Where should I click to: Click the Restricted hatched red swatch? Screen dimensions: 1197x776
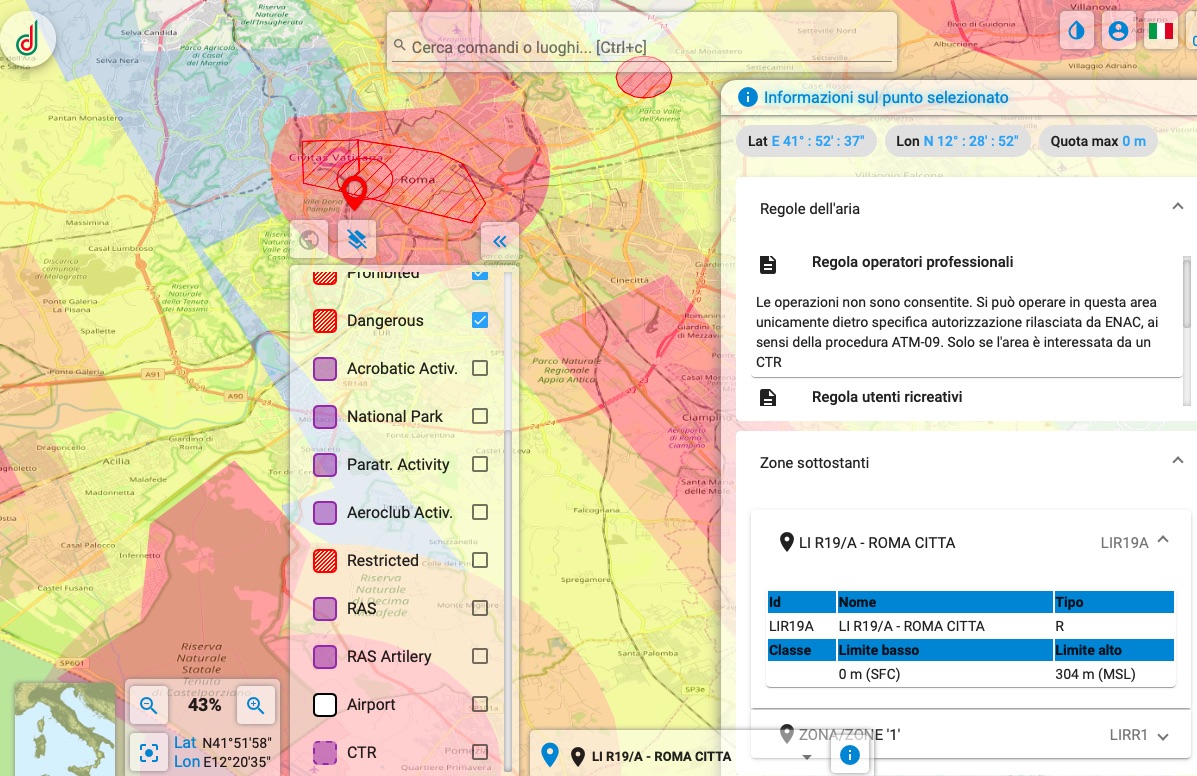325,561
